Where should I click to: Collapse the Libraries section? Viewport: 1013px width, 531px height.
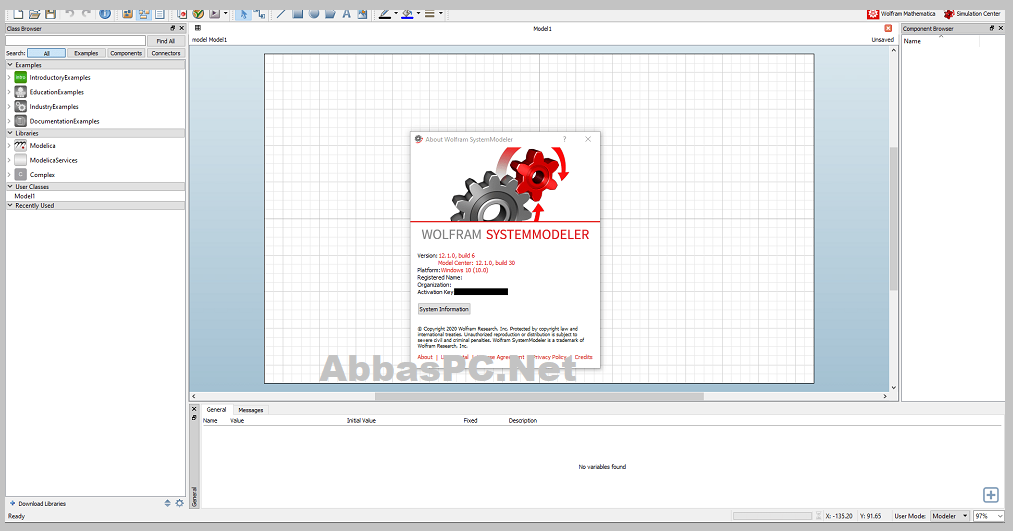coord(10,133)
